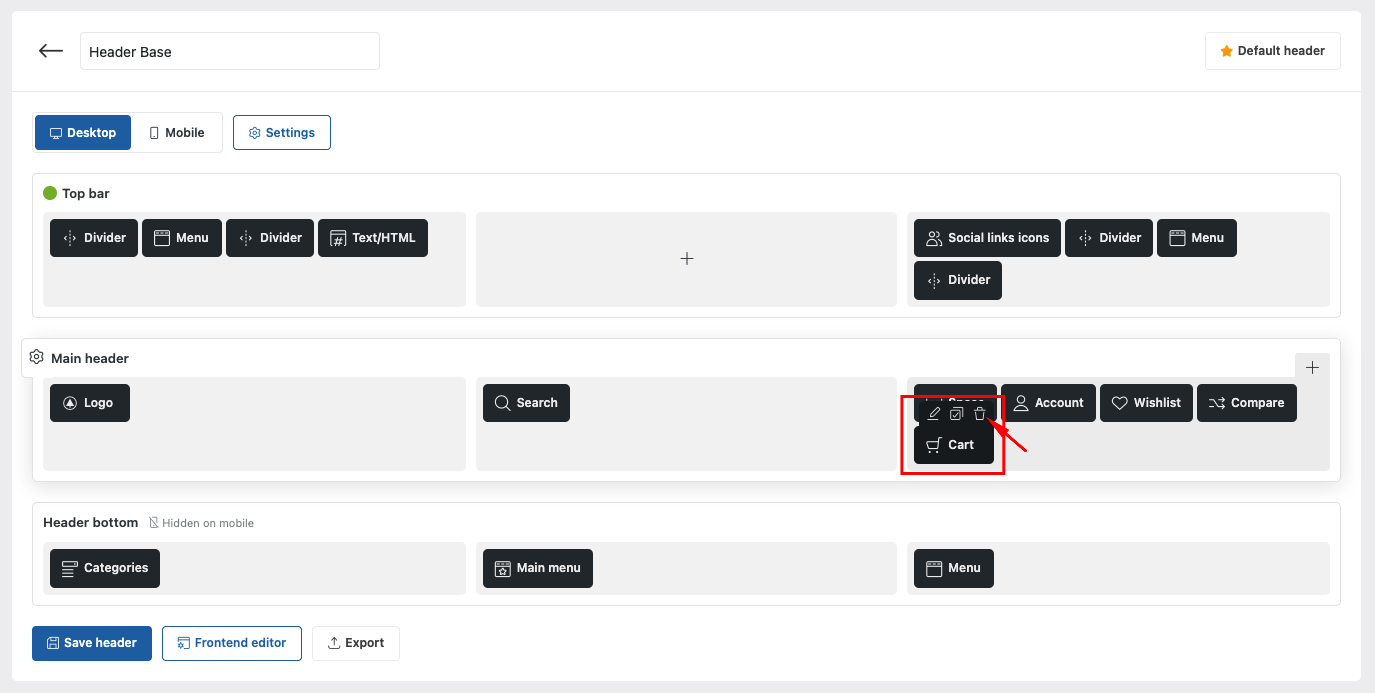This screenshot has width=1375, height=693.
Task: Click the 'Header bottom' row title
Action: [91, 523]
